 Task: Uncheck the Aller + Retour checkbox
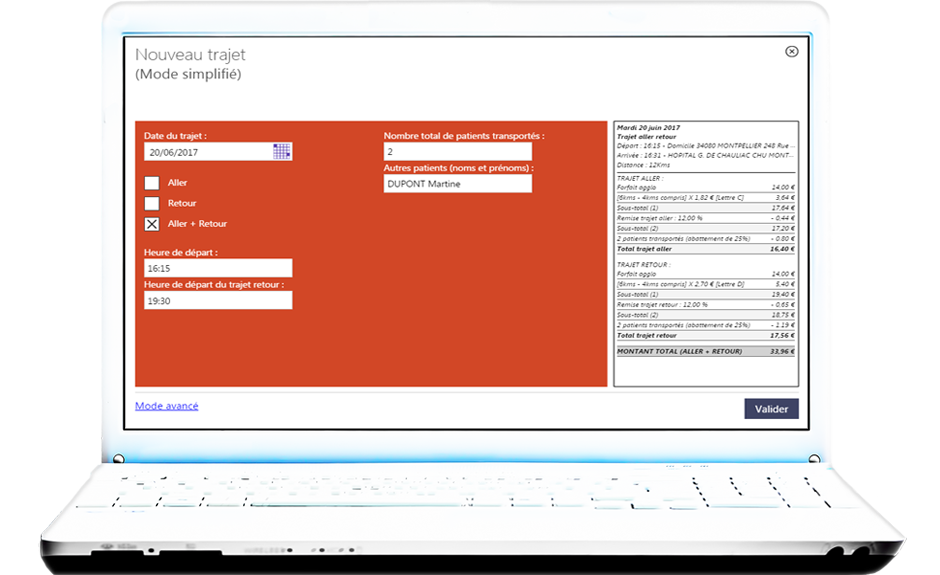152,225
